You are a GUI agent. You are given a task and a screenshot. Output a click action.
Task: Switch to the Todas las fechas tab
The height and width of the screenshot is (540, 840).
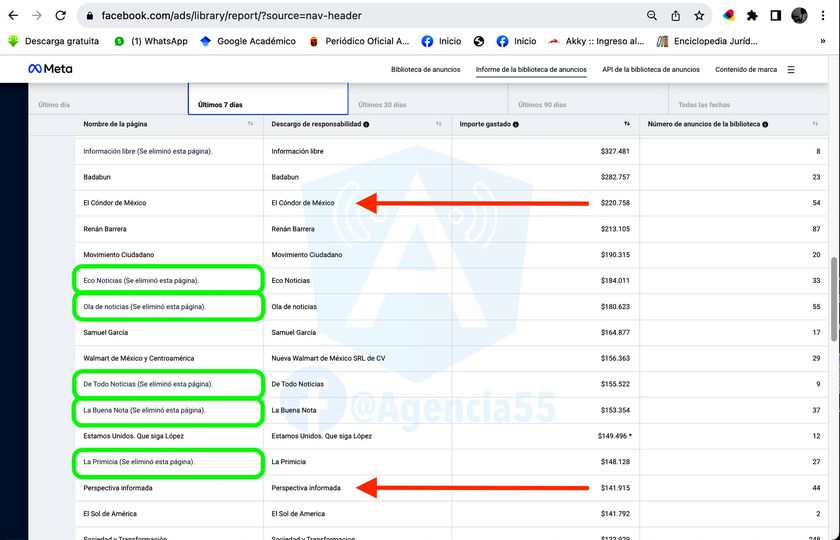click(x=748, y=100)
